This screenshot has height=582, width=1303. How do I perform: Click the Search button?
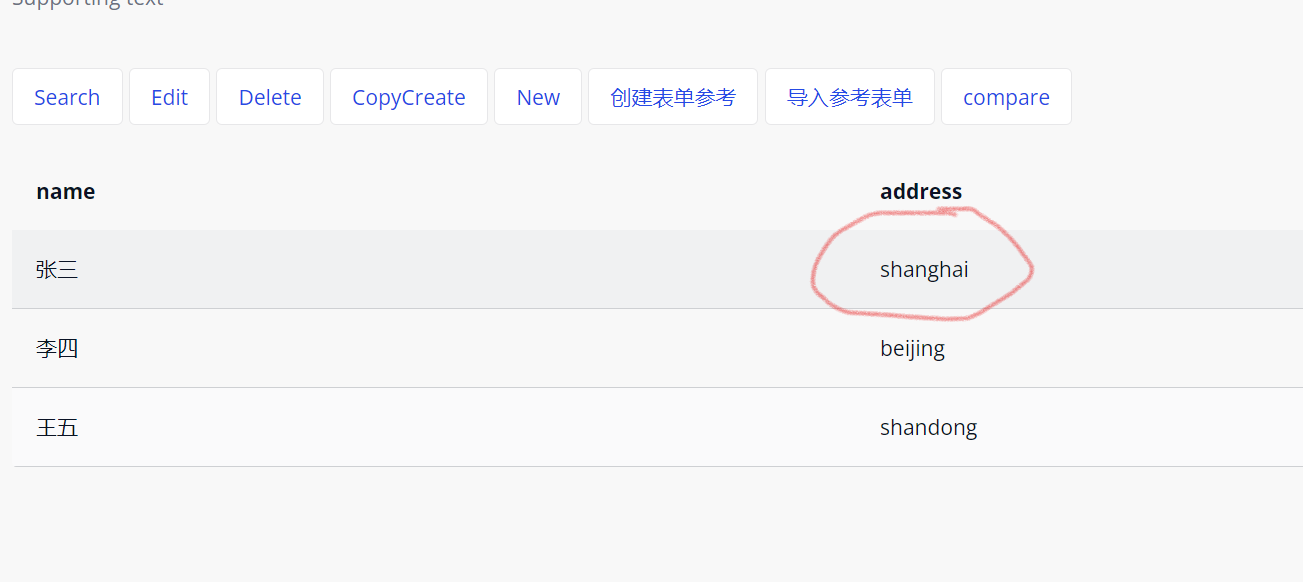(67, 97)
